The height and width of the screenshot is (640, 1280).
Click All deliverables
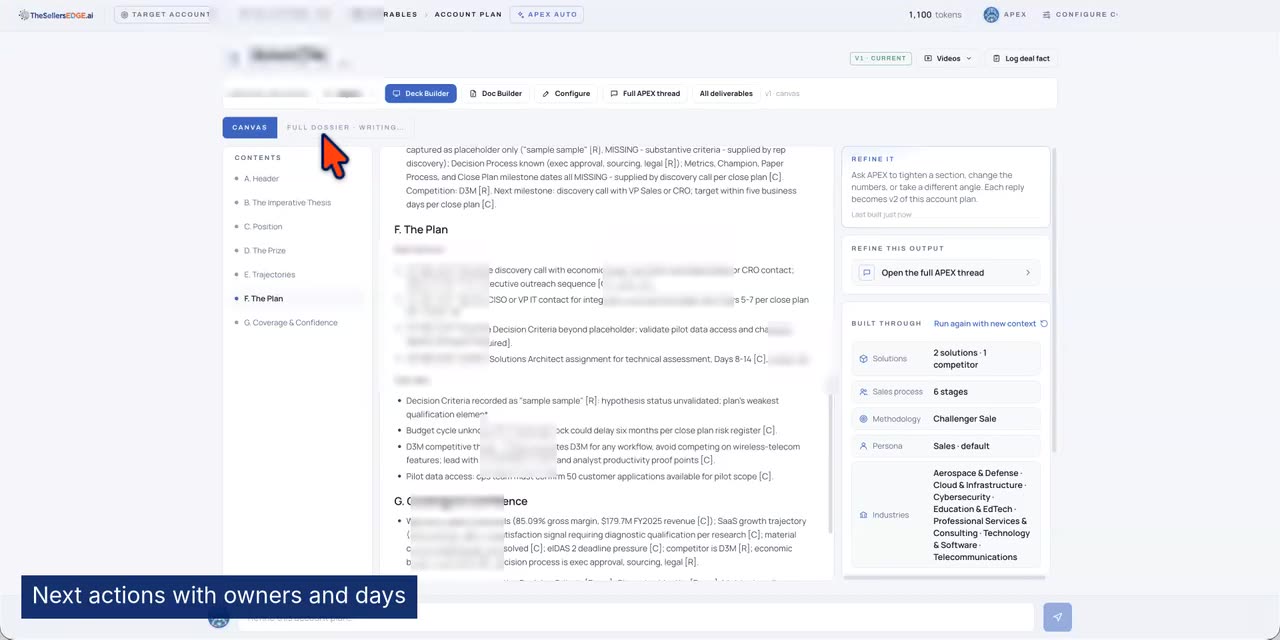pos(726,93)
